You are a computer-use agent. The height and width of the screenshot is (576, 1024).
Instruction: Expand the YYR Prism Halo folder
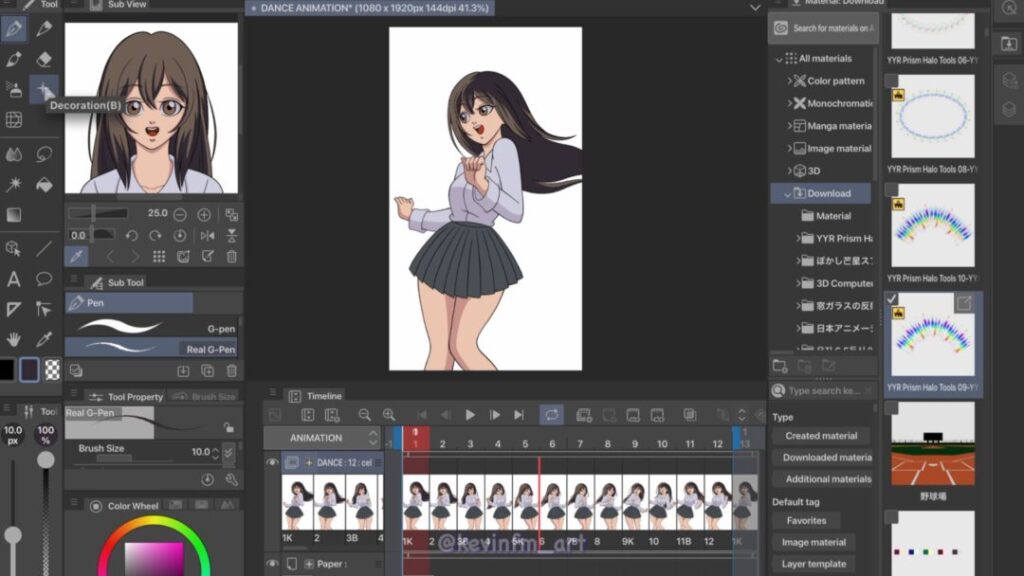click(797, 238)
